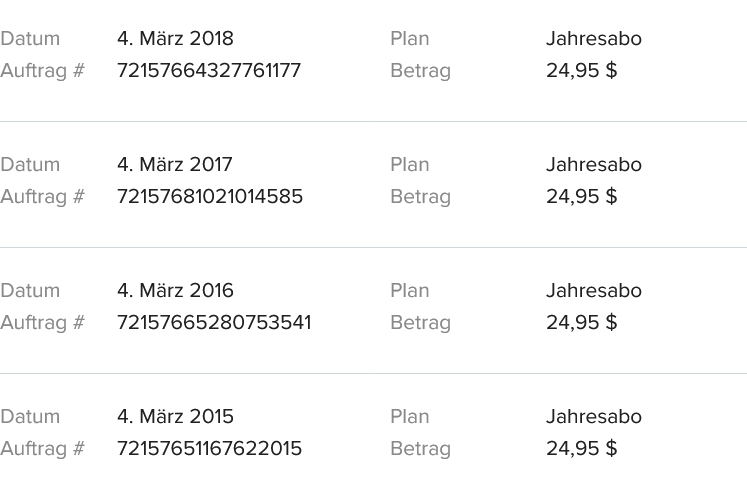The height and width of the screenshot is (492, 747).
Task: Click the Betrag label in the 2016 entry
Action: (x=420, y=323)
